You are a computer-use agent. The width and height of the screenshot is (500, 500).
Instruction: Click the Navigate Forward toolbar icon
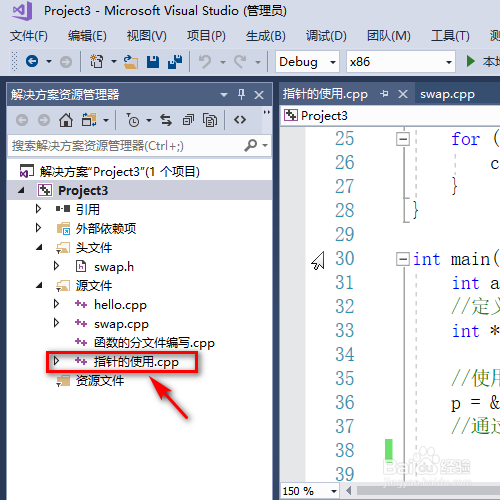click(66, 62)
